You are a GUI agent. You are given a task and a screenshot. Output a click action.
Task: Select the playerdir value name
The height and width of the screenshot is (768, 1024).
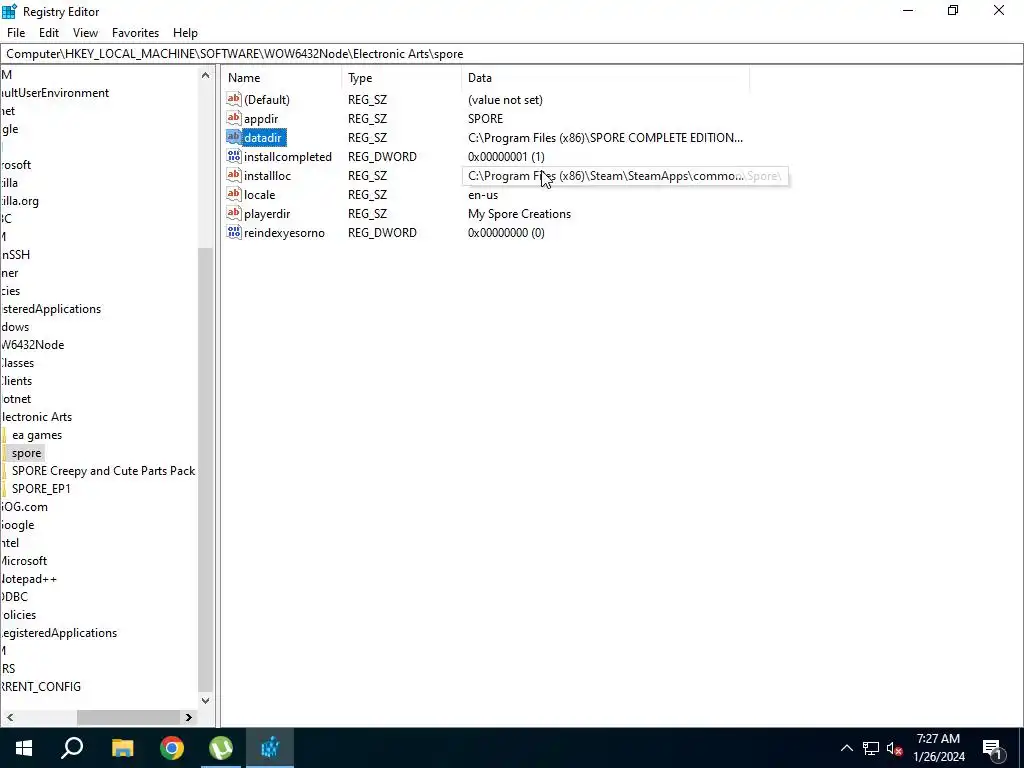click(x=266, y=214)
